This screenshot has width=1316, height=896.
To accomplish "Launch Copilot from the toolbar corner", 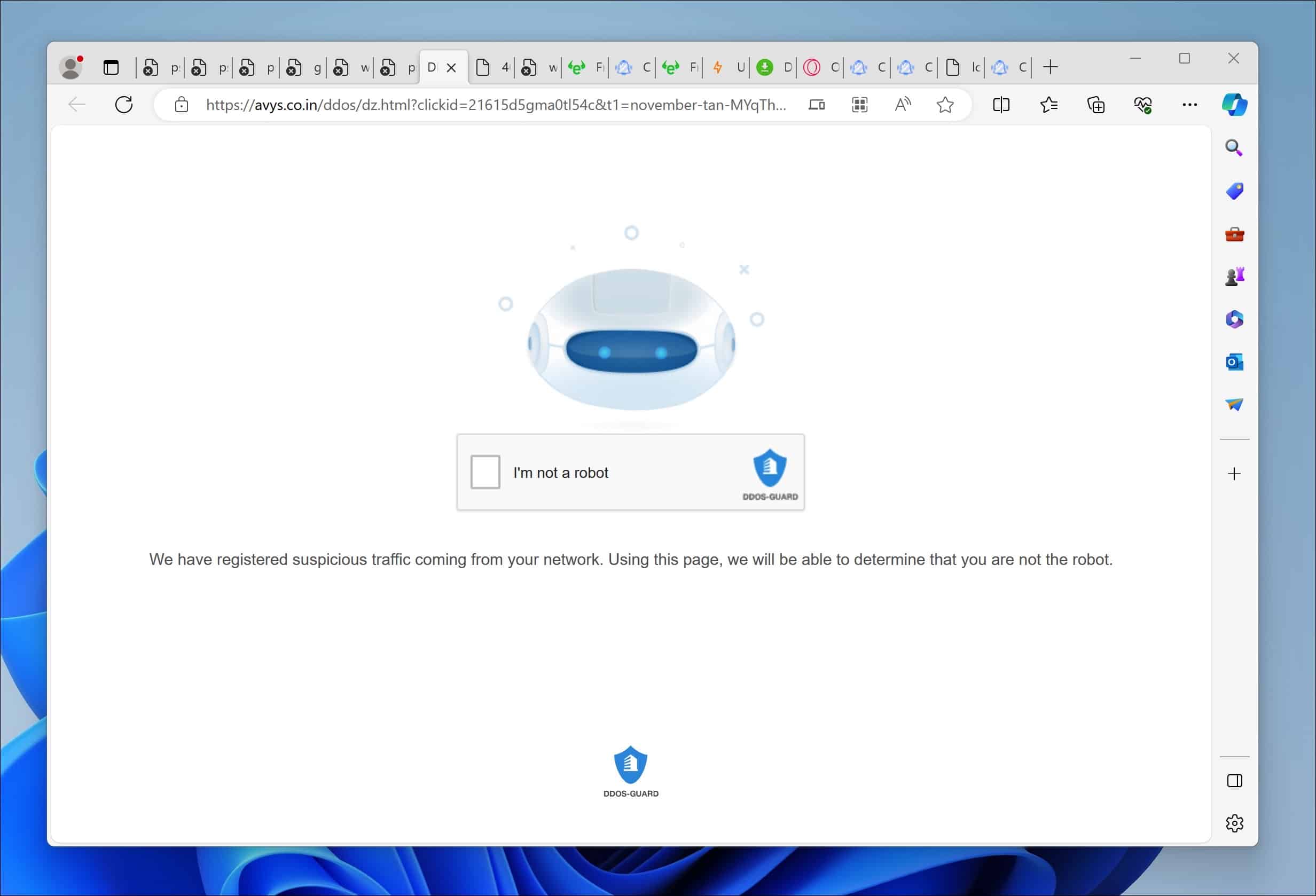I will 1234,105.
